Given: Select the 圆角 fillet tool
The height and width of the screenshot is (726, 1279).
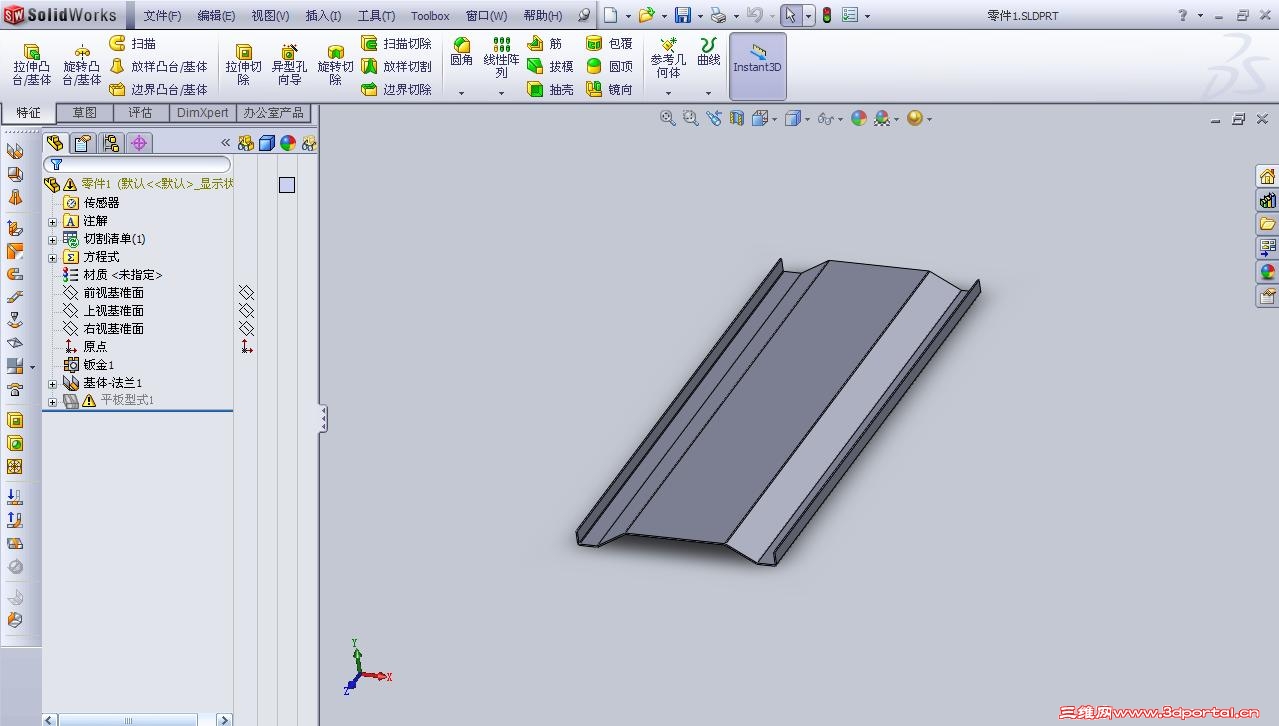Looking at the screenshot, I should click(461, 52).
